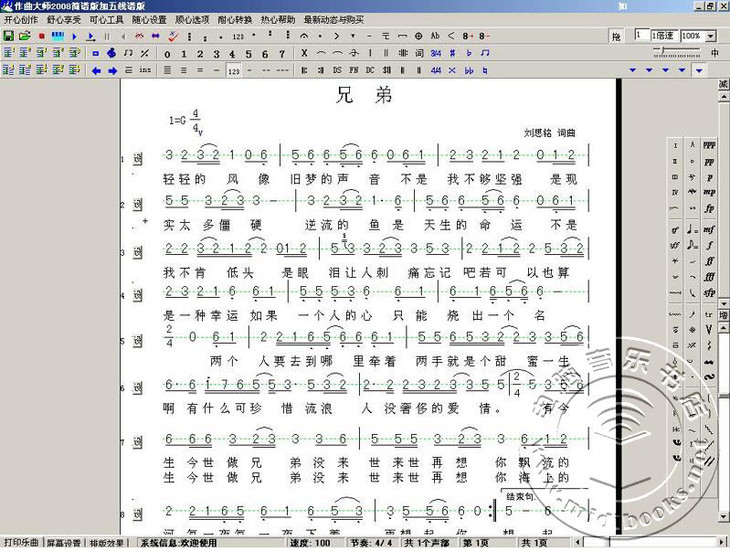Set the 4/4 time signature
Viewport: 730px width, 551px height.
coord(436,70)
